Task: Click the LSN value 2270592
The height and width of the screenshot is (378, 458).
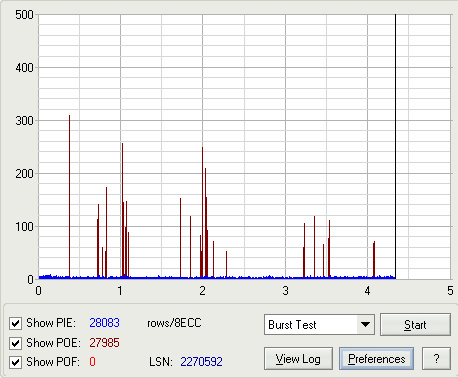Action: point(201,362)
